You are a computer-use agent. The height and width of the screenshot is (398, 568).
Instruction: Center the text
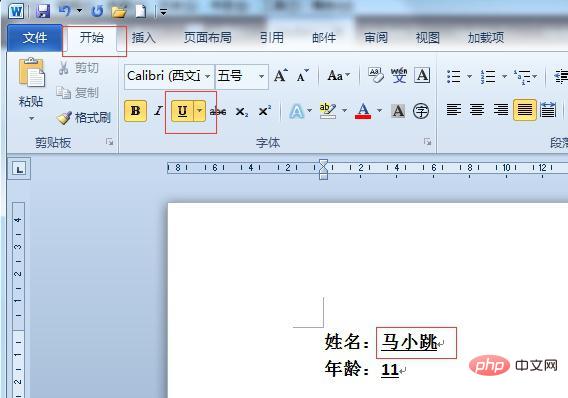pyautogui.click(x=477, y=110)
